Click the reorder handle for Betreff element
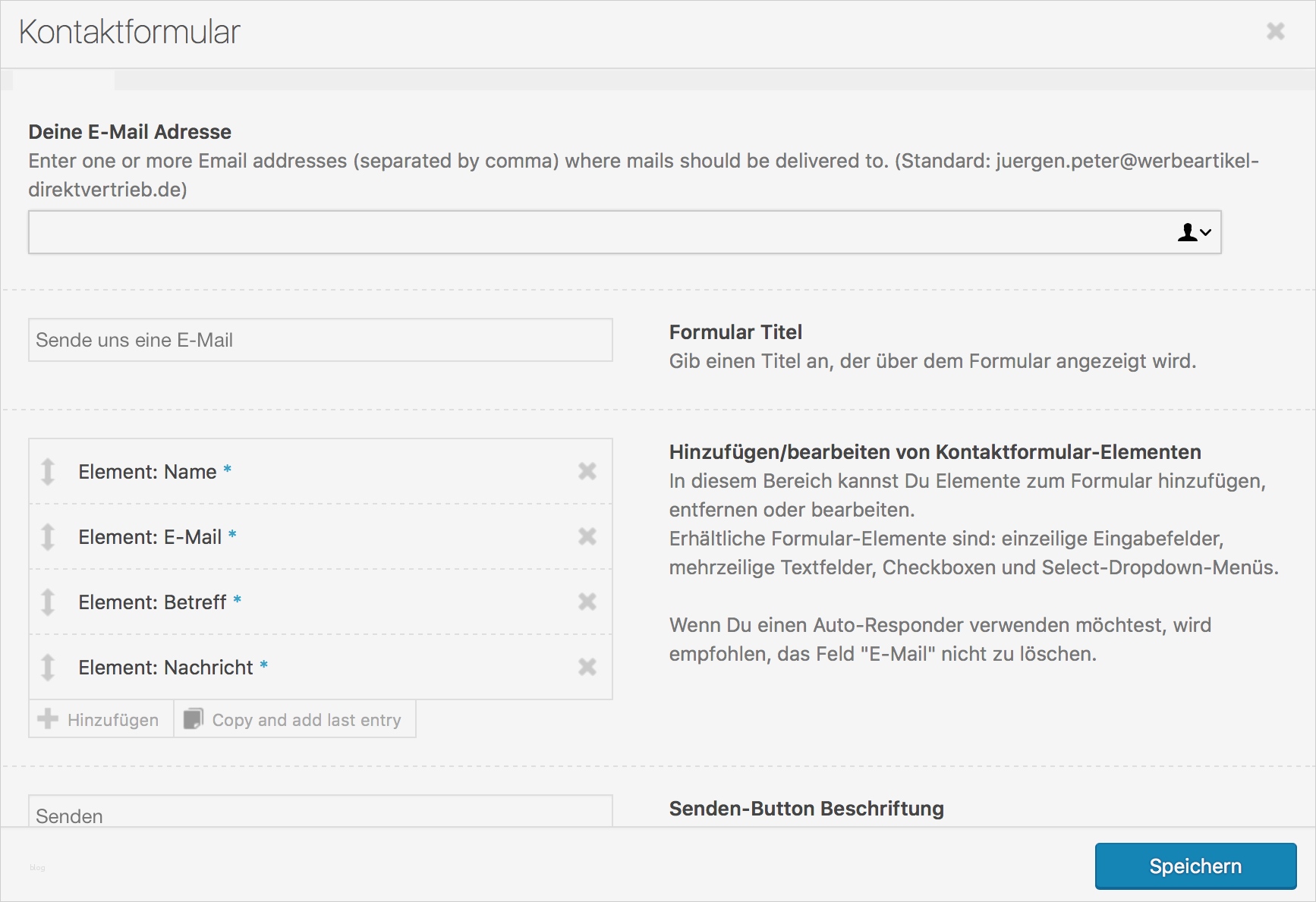 48,602
